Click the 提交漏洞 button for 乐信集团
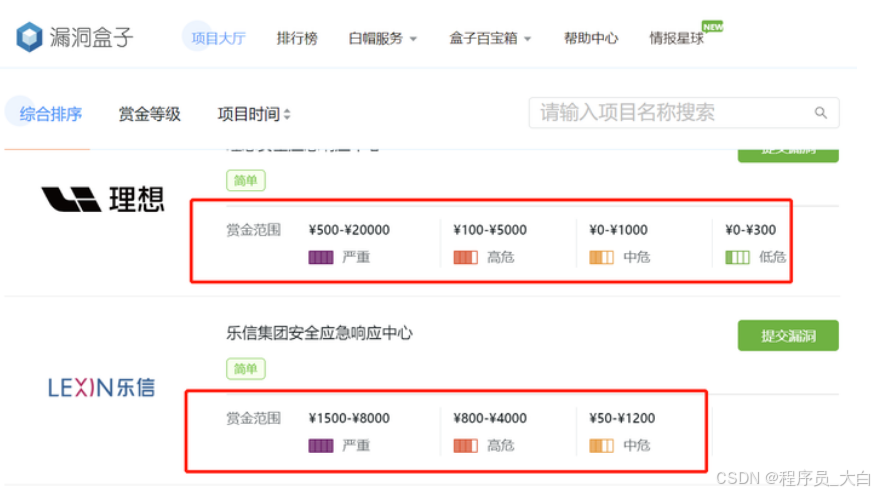 tap(788, 335)
